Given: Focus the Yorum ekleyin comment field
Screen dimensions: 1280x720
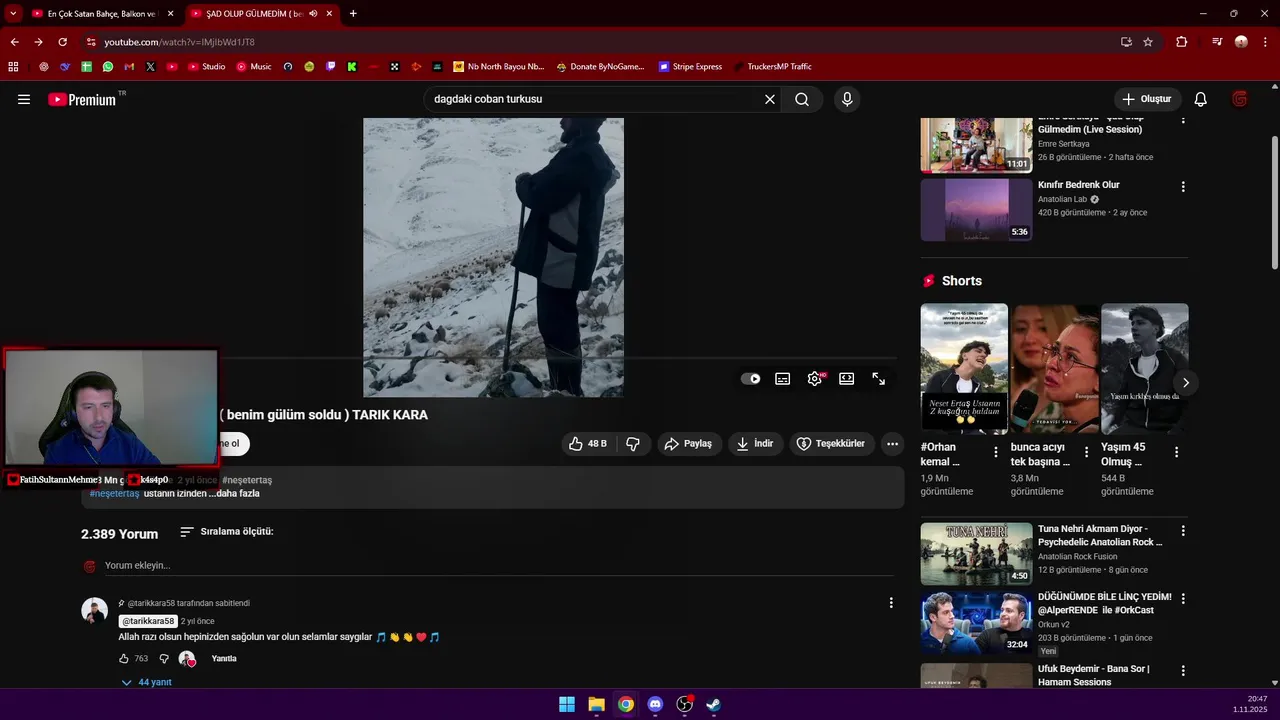Looking at the screenshot, I should pyautogui.click(x=498, y=566).
